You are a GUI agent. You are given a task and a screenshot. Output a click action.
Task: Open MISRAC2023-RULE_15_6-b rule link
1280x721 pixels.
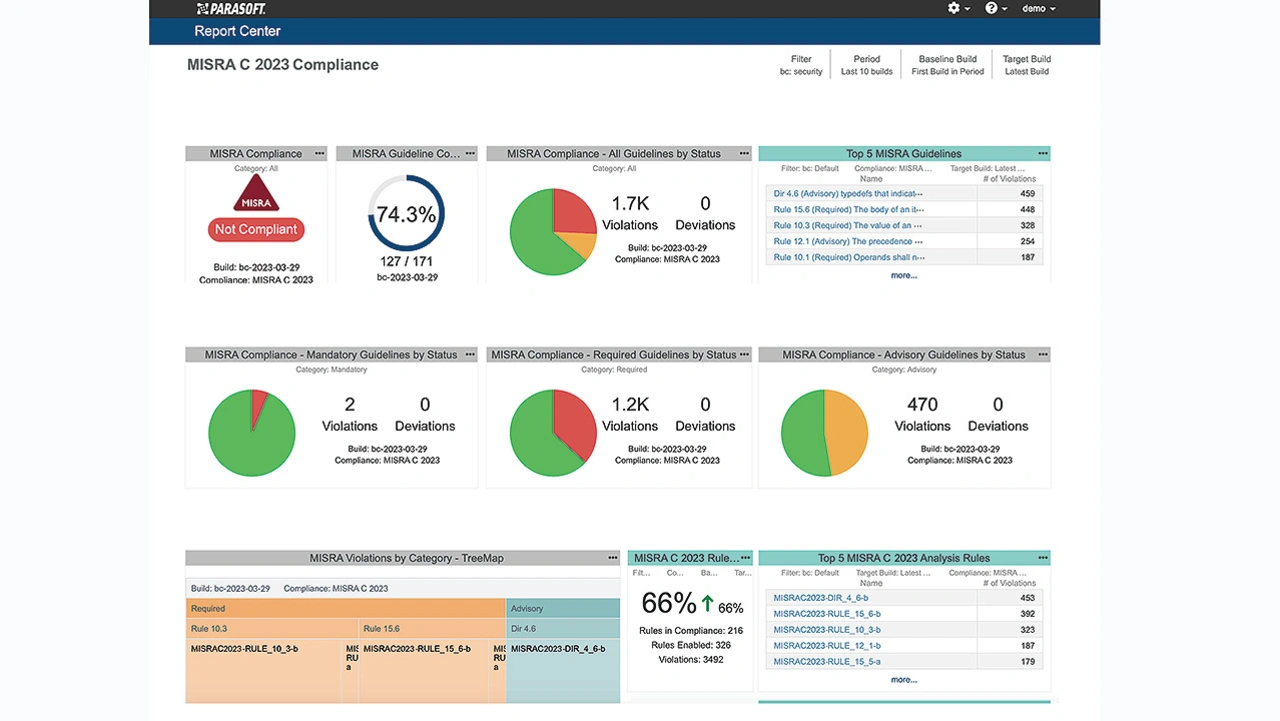point(827,614)
